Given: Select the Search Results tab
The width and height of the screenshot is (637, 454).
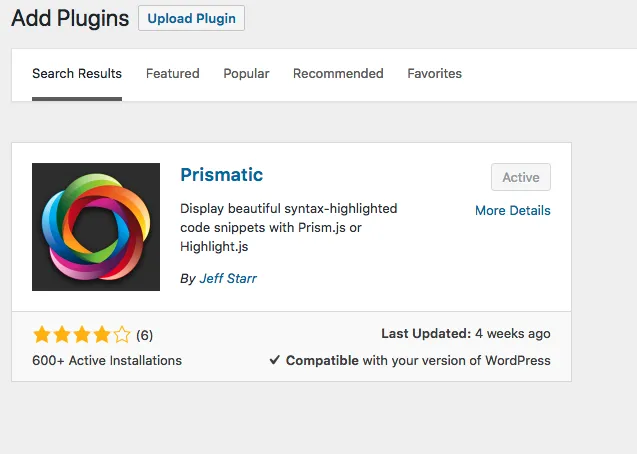Looking at the screenshot, I should (x=77, y=74).
